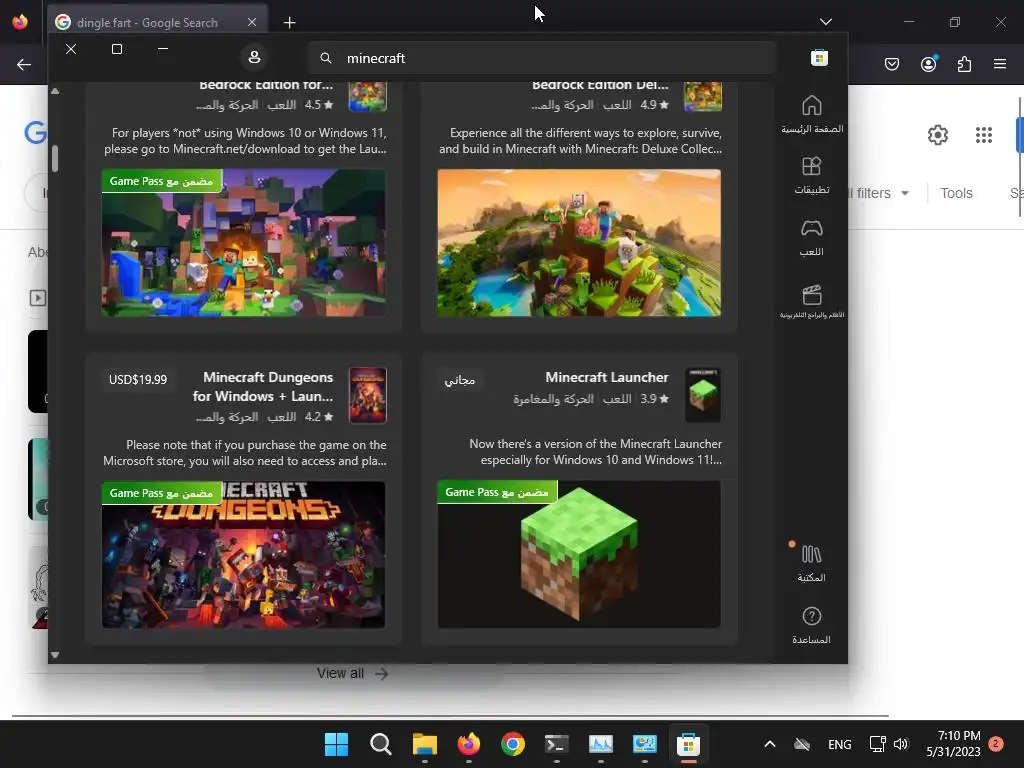1024x768 pixels.
Task: Open Minecraft Dungeons for Windows title
Action: pyautogui.click(x=263, y=387)
